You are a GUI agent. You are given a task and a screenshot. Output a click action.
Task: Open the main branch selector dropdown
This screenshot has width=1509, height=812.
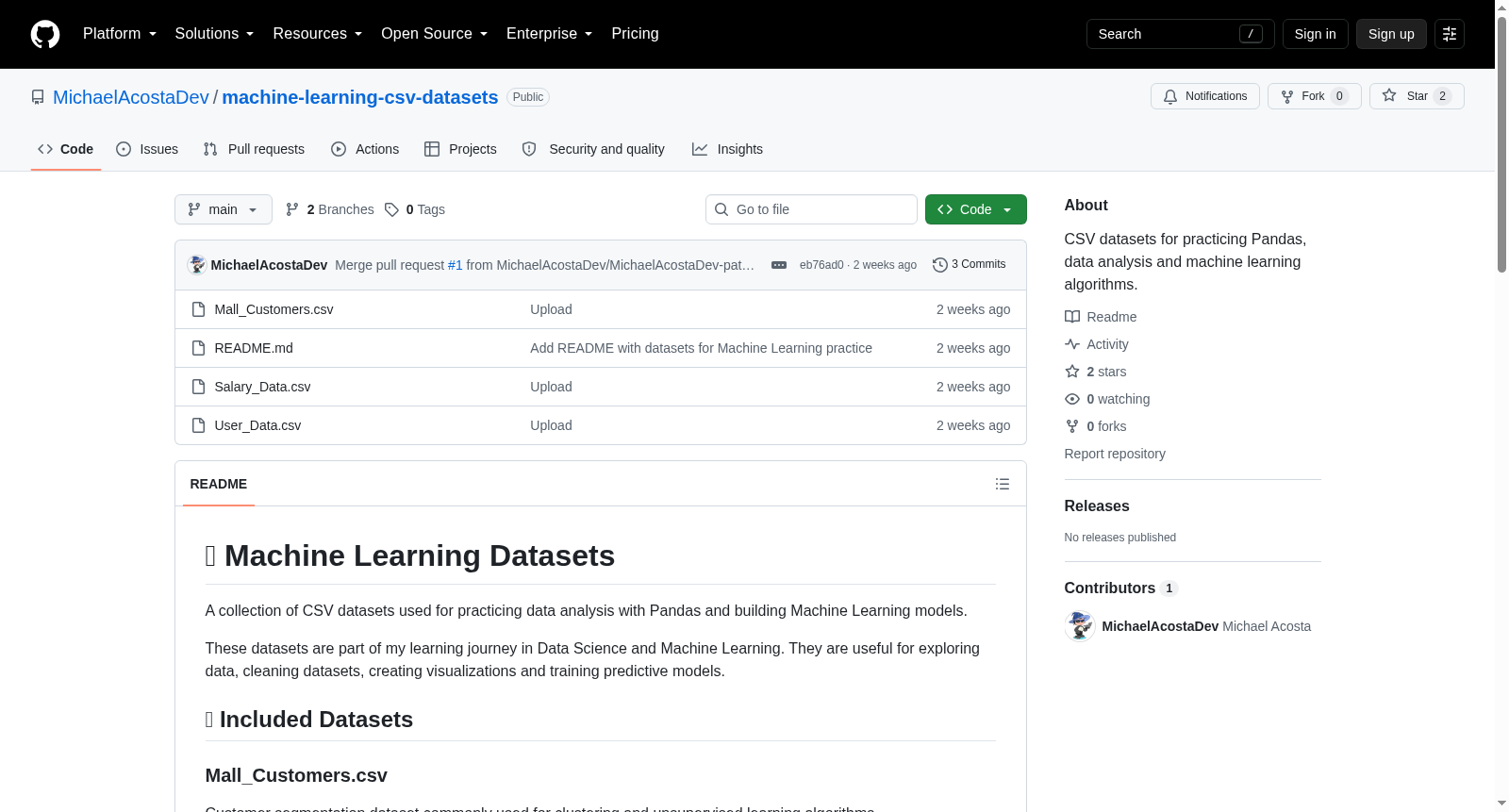[x=224, y=209]
